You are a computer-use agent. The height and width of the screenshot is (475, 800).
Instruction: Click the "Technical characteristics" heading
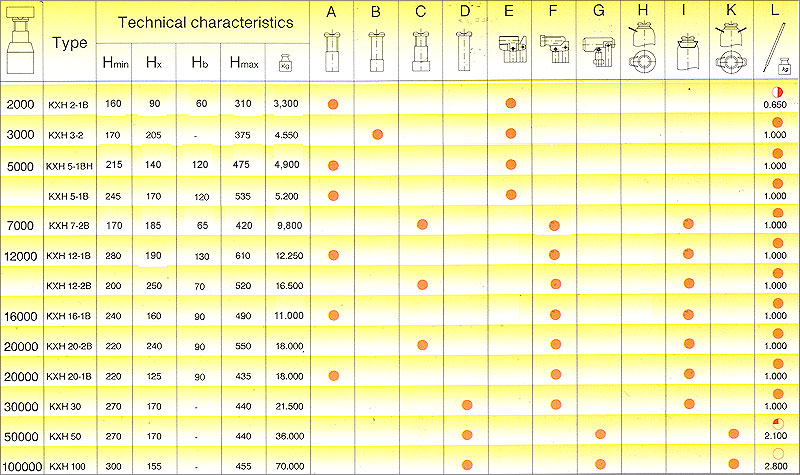(206, 22)
